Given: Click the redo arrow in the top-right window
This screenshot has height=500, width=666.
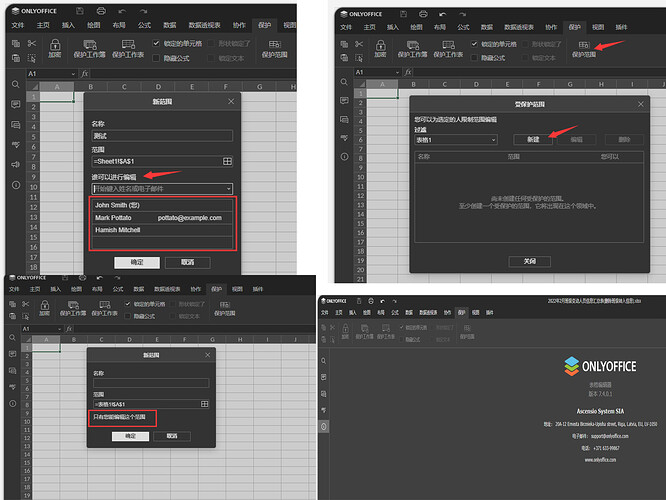Looking at the screenshot, I should tap(463, 14).
